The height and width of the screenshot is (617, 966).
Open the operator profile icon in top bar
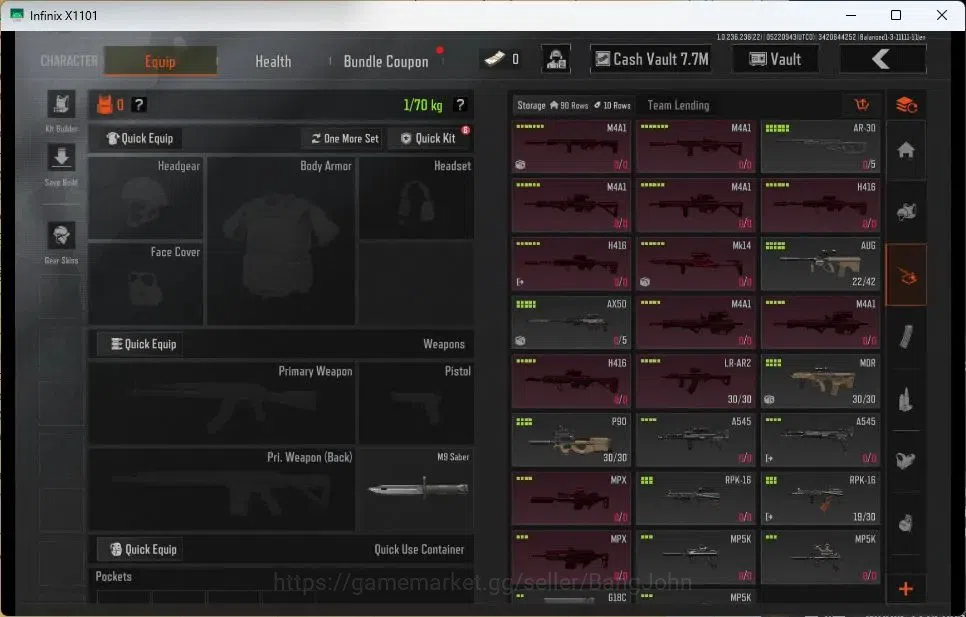tap(556, 59)
